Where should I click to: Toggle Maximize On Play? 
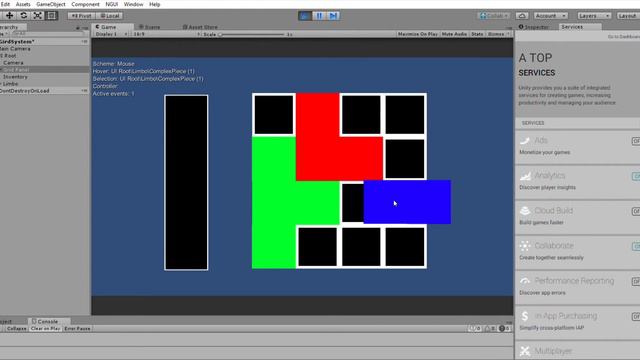418,34
